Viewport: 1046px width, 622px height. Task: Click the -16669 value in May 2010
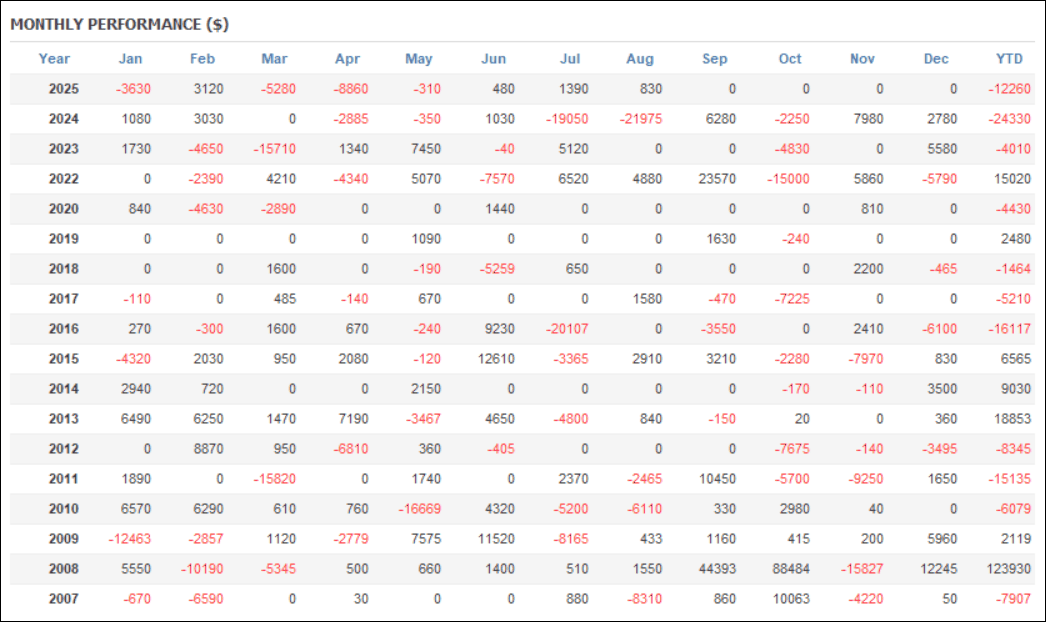point(419,509)
